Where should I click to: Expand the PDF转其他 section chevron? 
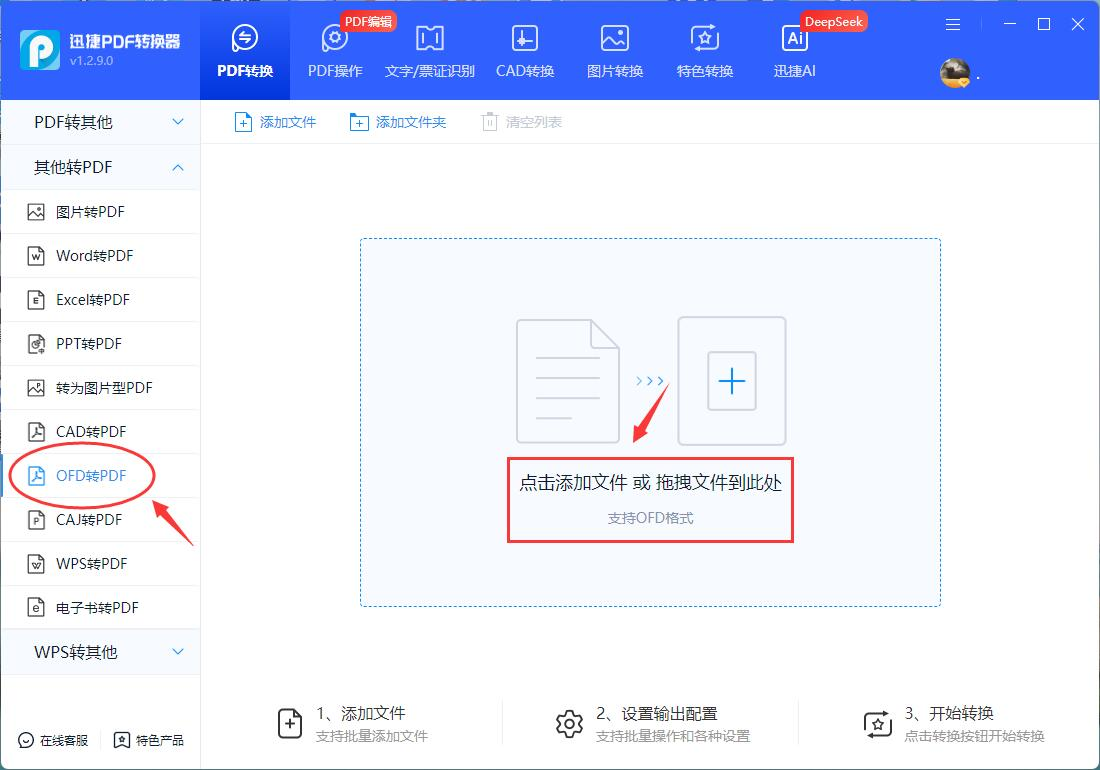(178, 122)
